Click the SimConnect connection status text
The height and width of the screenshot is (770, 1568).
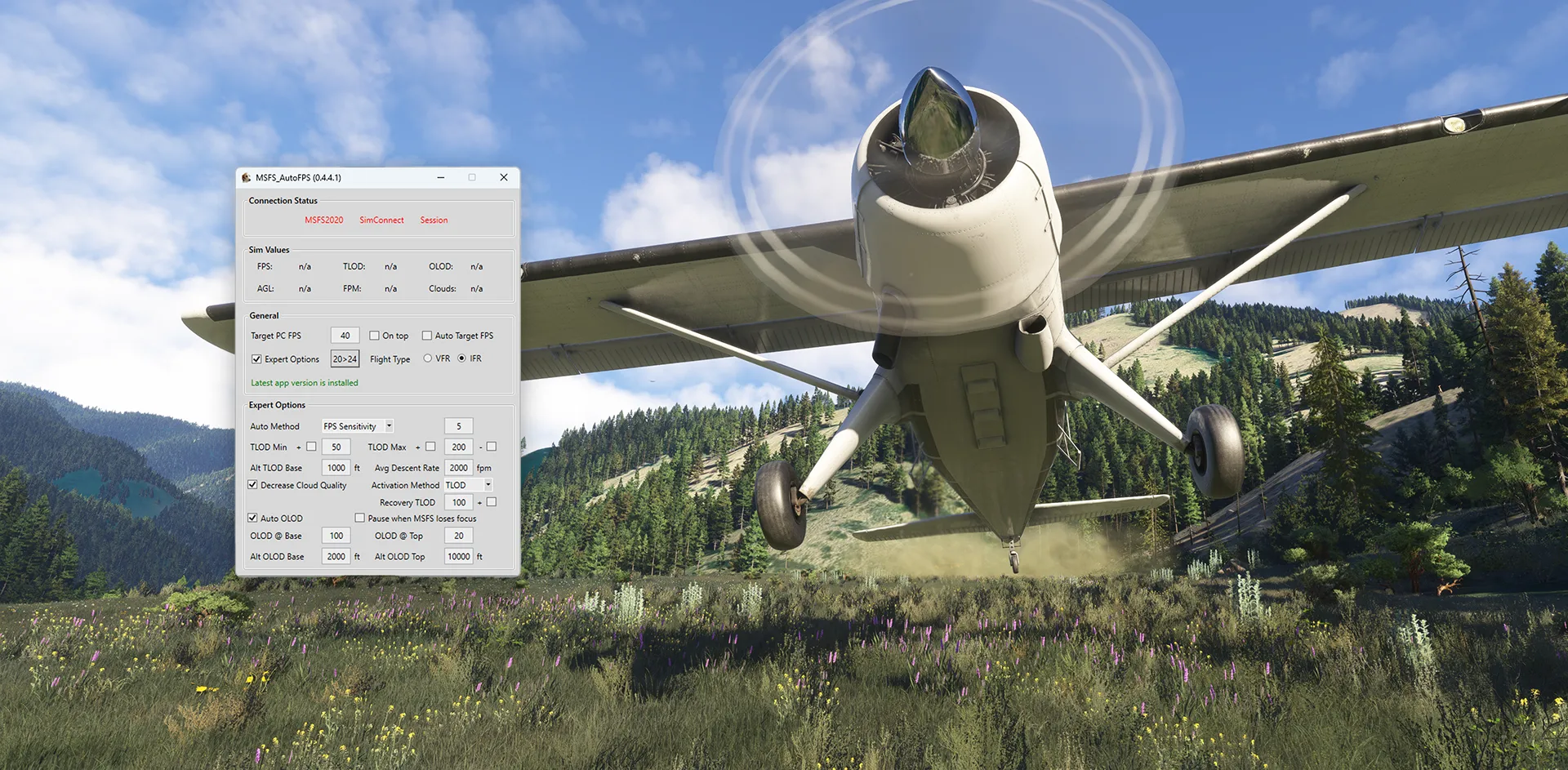click(x=381, y=220)
